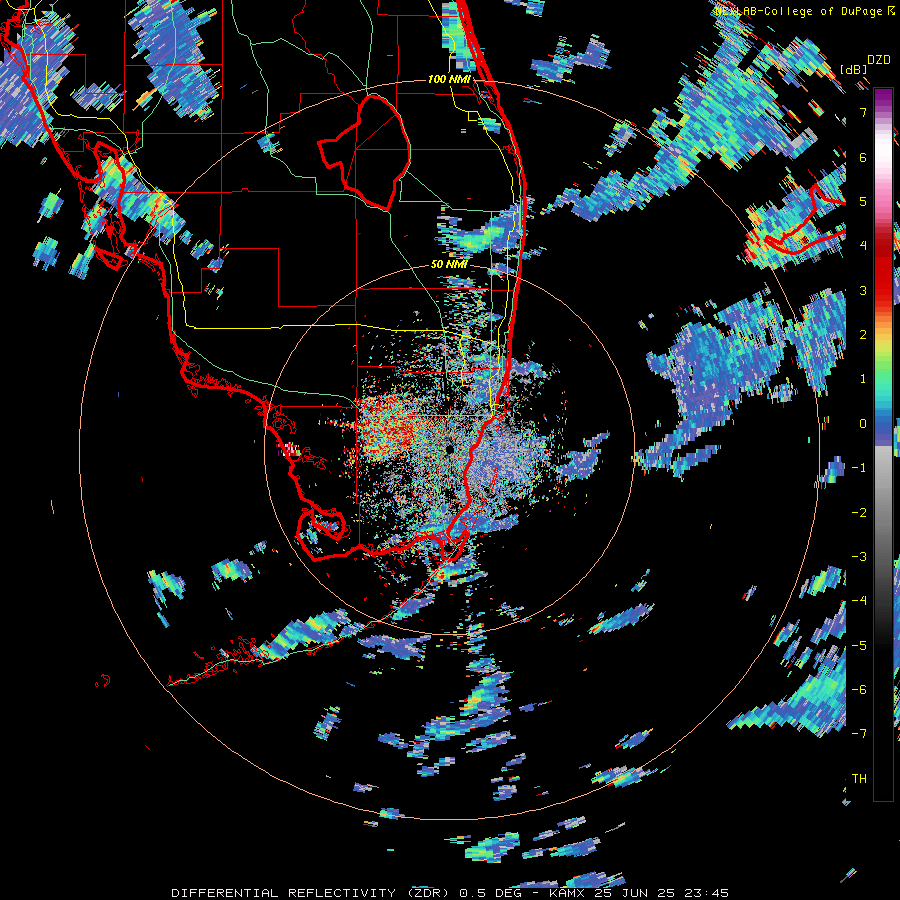Select the 7 value on the color scale

(x=863, y=112)
